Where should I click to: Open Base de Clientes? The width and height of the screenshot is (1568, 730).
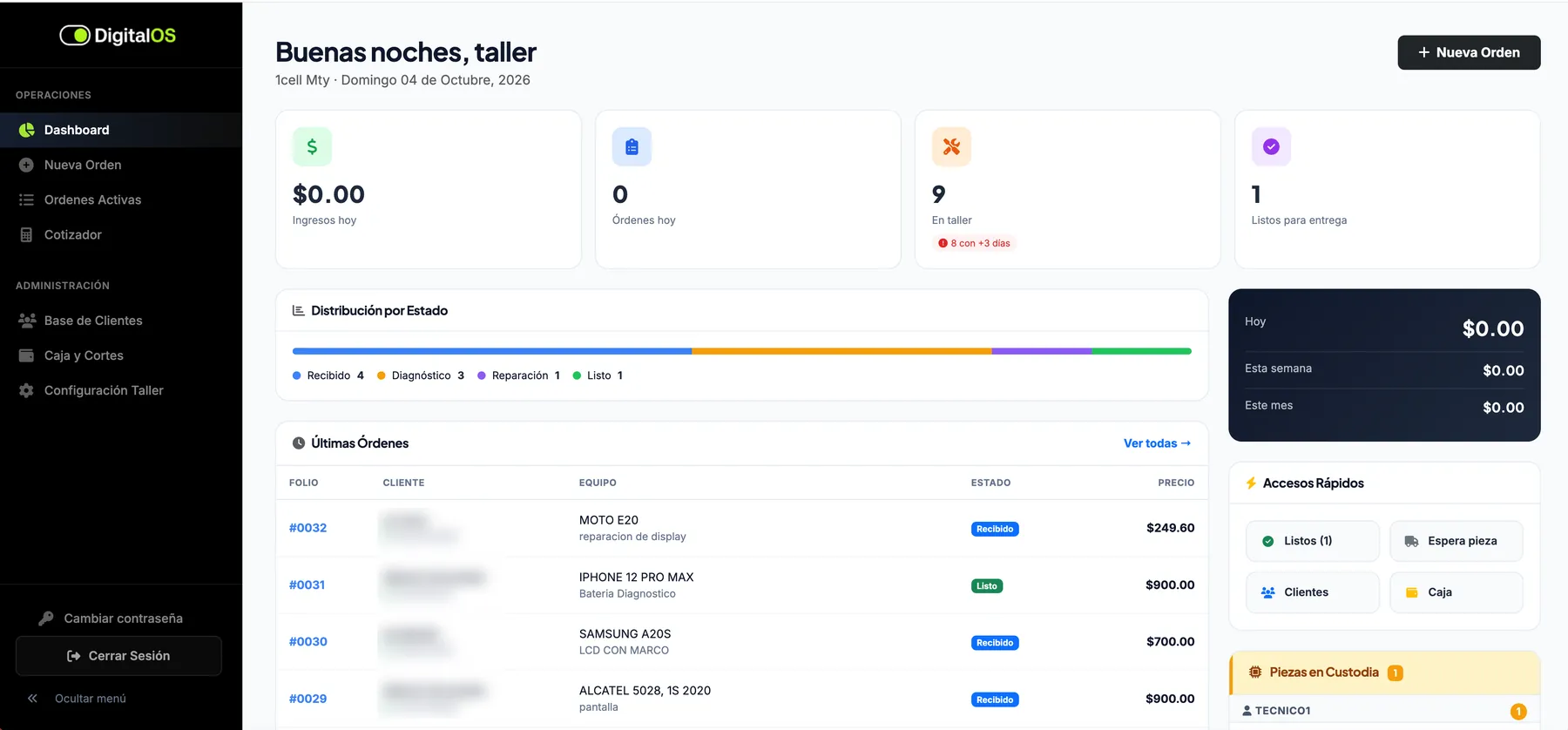pyautogui.click(x=121, y=321)
